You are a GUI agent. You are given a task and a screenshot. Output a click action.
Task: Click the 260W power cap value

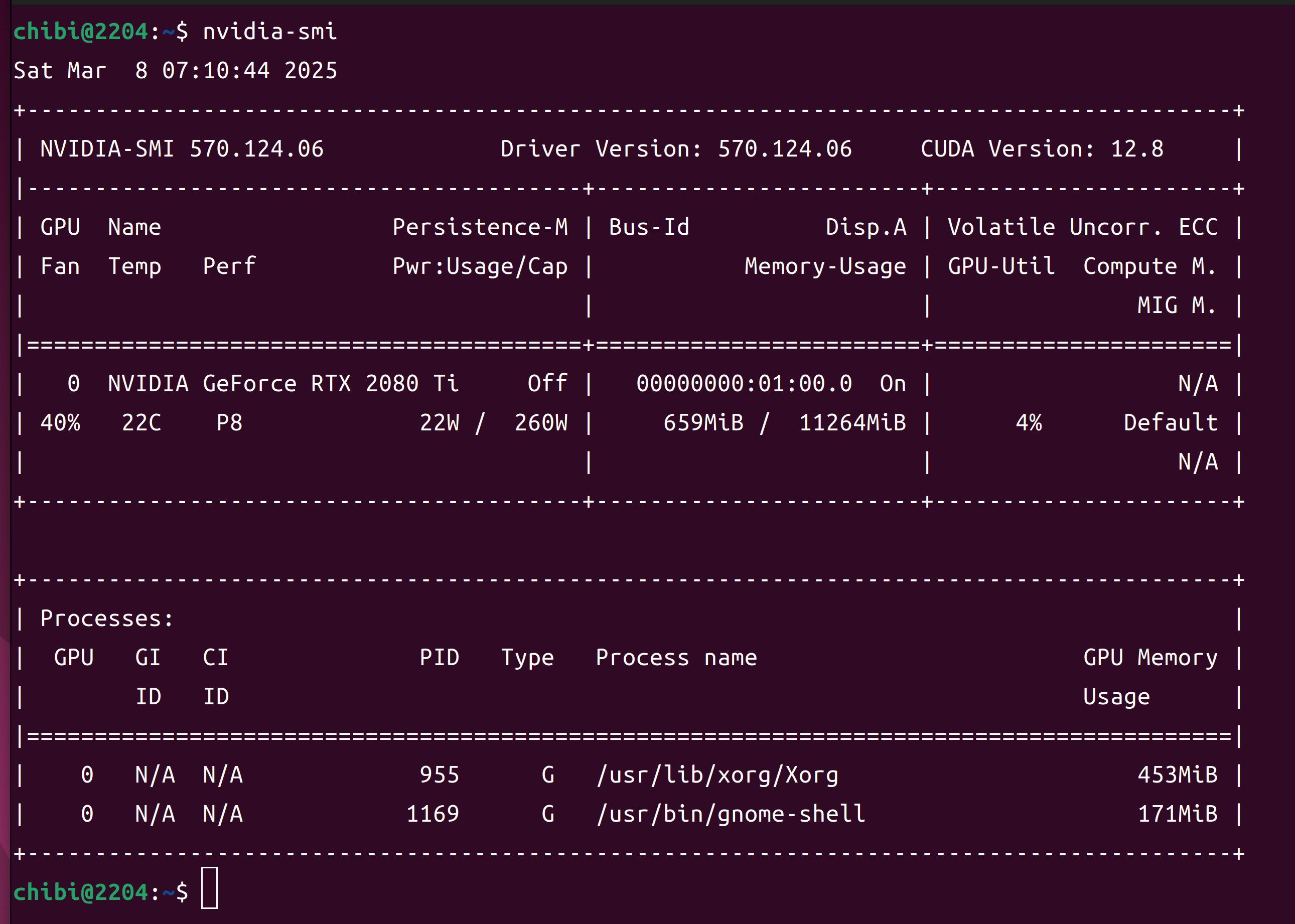pos(540,423)
